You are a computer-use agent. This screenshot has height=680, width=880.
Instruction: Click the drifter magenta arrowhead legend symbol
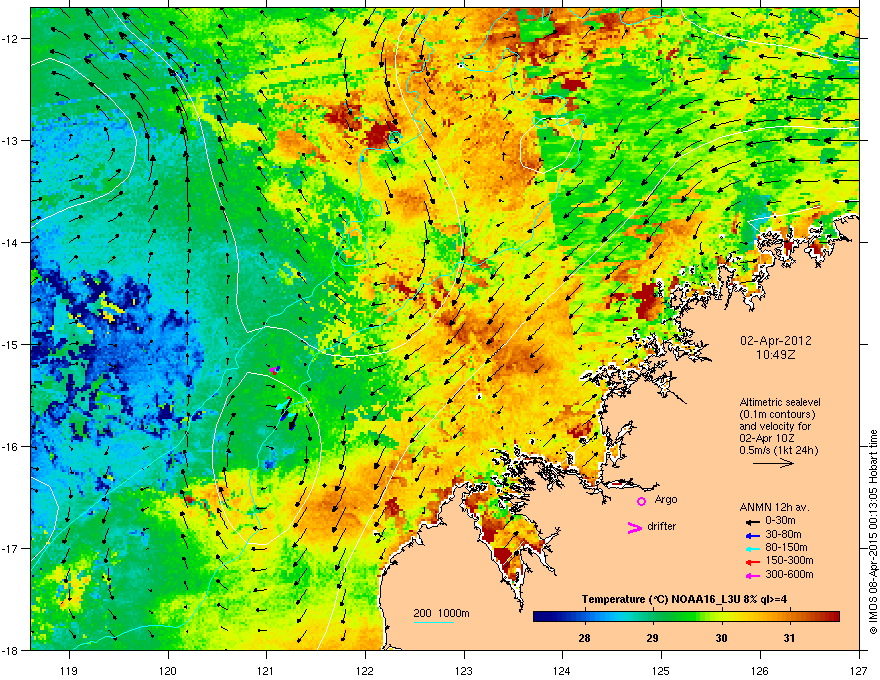pos(634,528)
